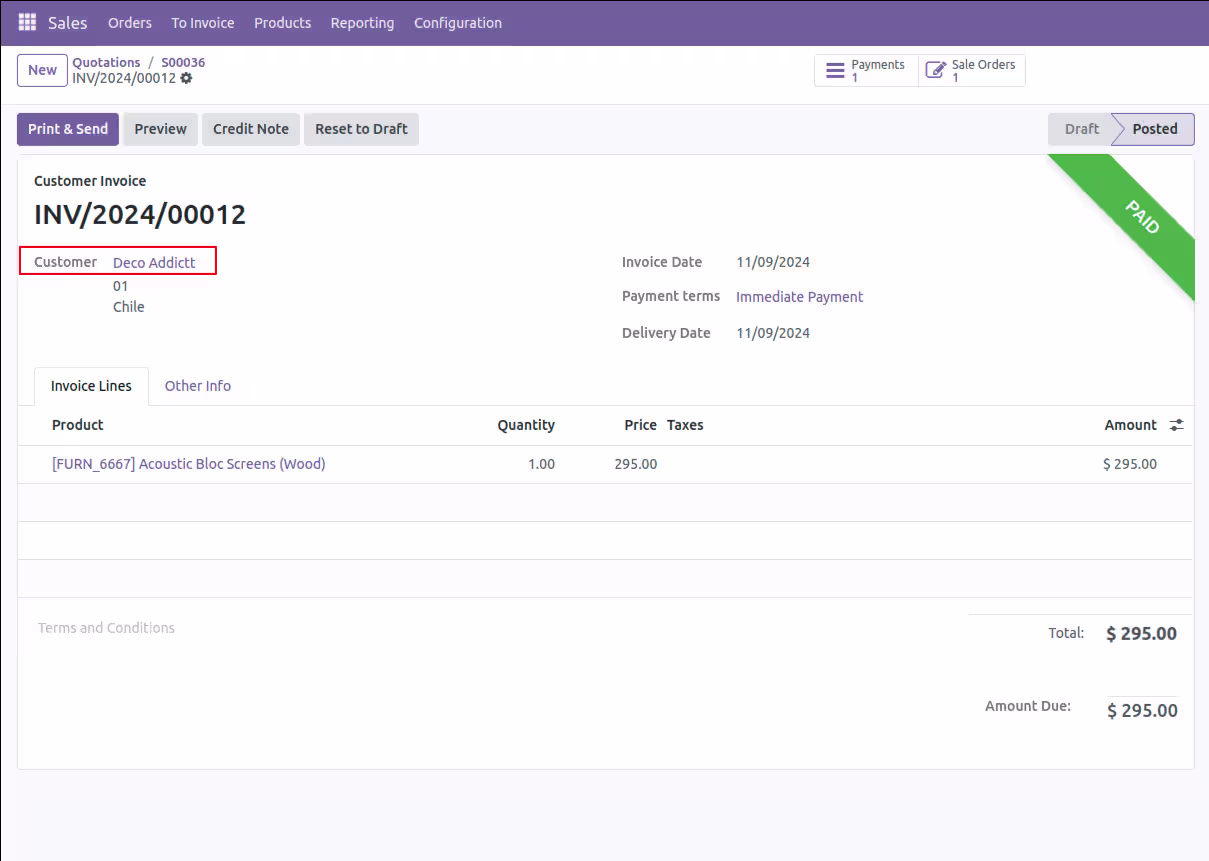Click the line amount $ 295.00
The width and height of the screenshot is (1209, 861).
click(x=1130, y=464)
